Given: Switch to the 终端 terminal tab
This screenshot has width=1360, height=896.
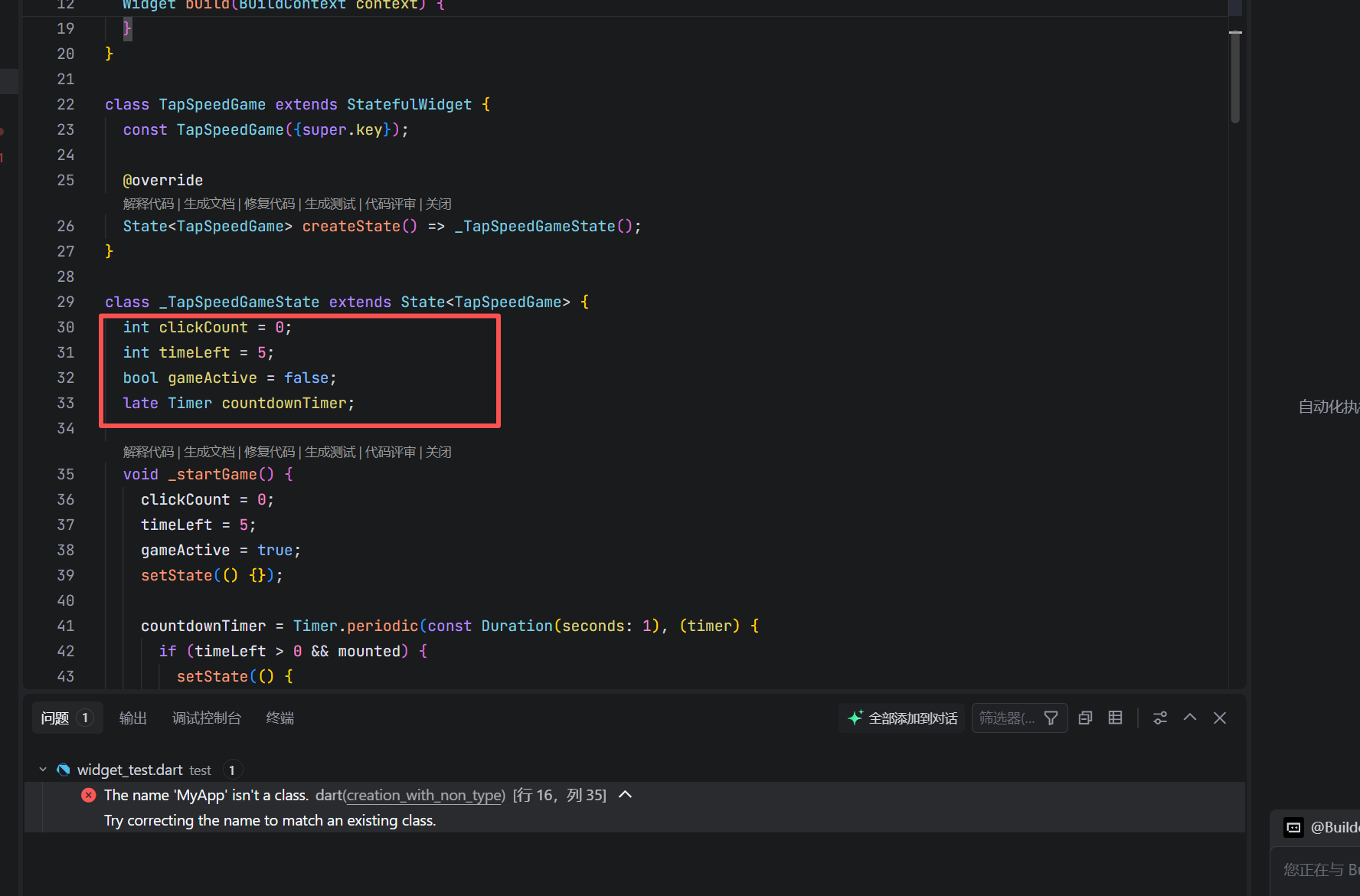Looking at the screenshot, I should [280, 718].
